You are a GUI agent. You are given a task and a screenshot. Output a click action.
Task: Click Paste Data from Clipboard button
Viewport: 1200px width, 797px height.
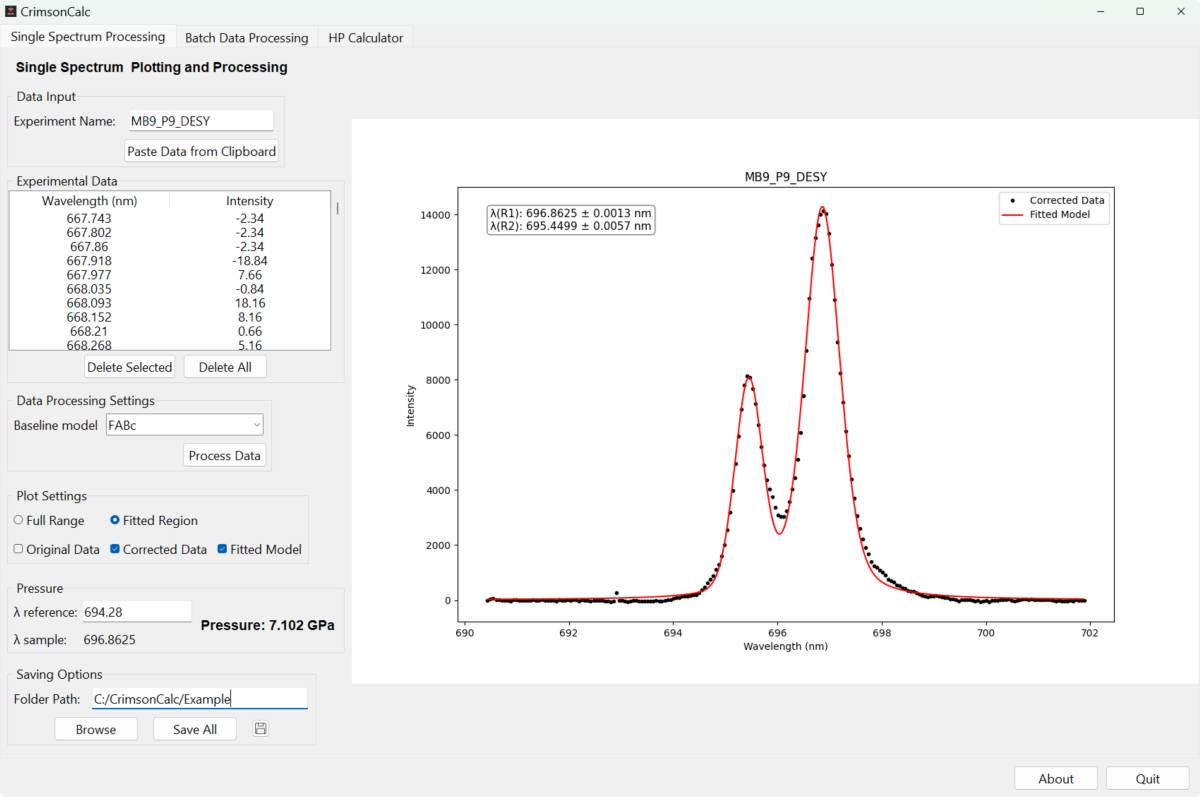pos(201,152)
